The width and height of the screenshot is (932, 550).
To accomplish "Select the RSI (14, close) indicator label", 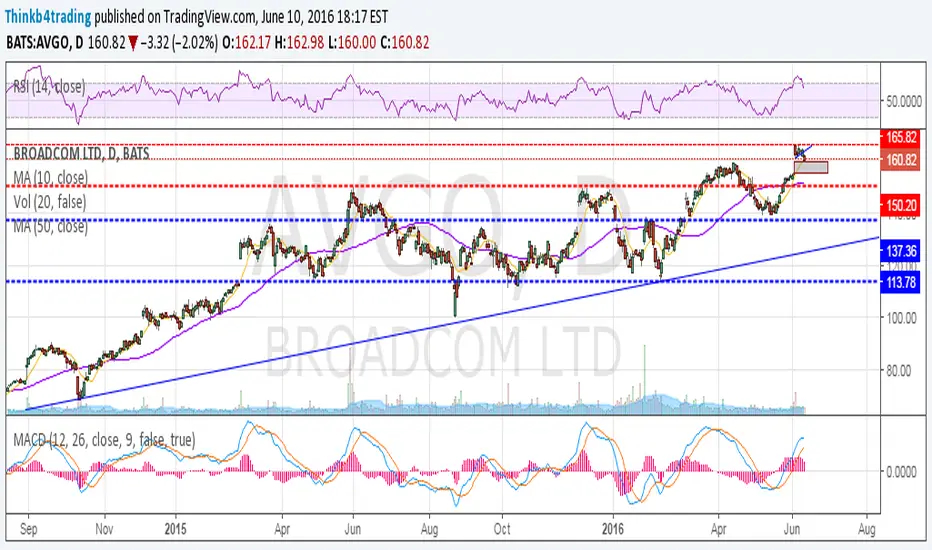I will [49, 87].
